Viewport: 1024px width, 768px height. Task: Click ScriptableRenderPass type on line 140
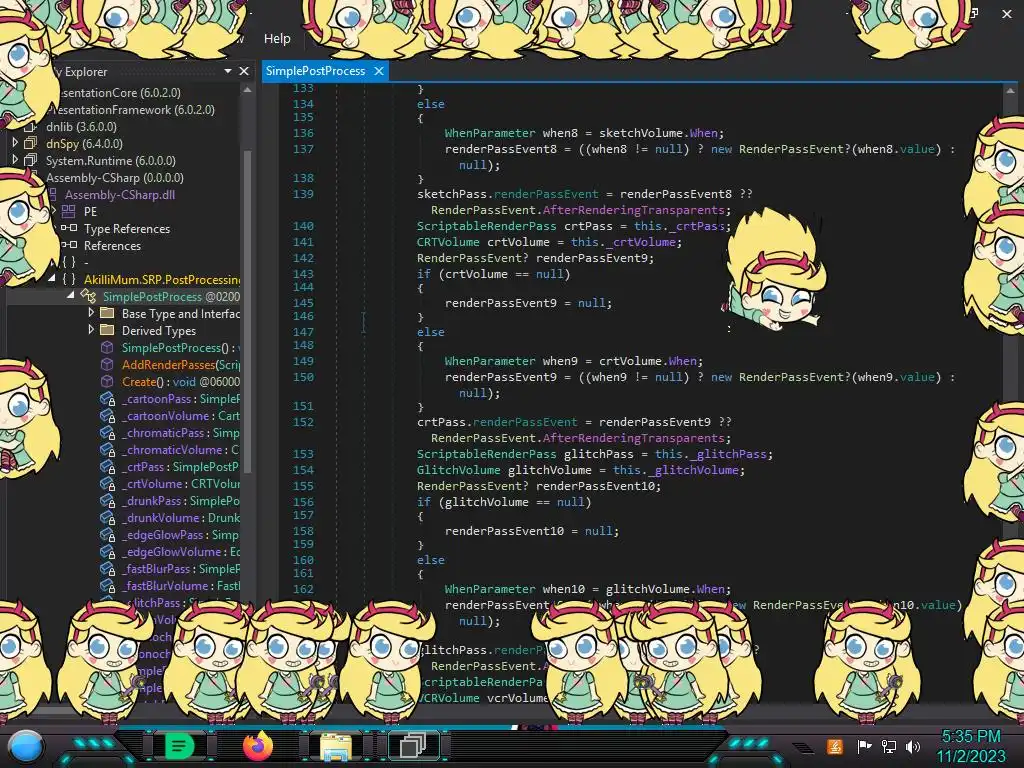click(x=487, y=226)
